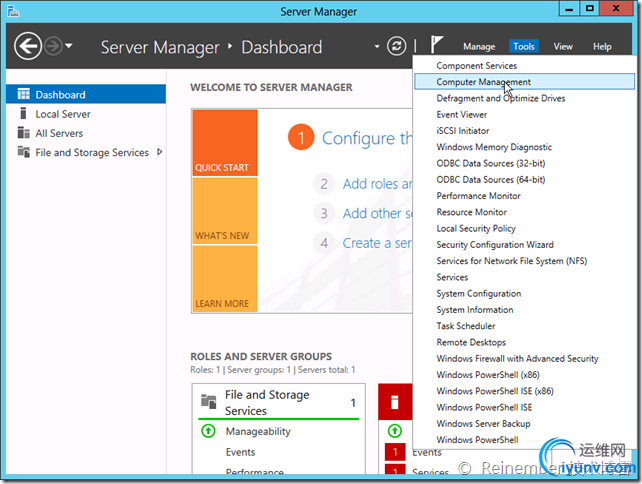This screenshot has height=484, width=642.
Task: Select the WHAT'S NEW tile
Action: click(x=225, y=211)
